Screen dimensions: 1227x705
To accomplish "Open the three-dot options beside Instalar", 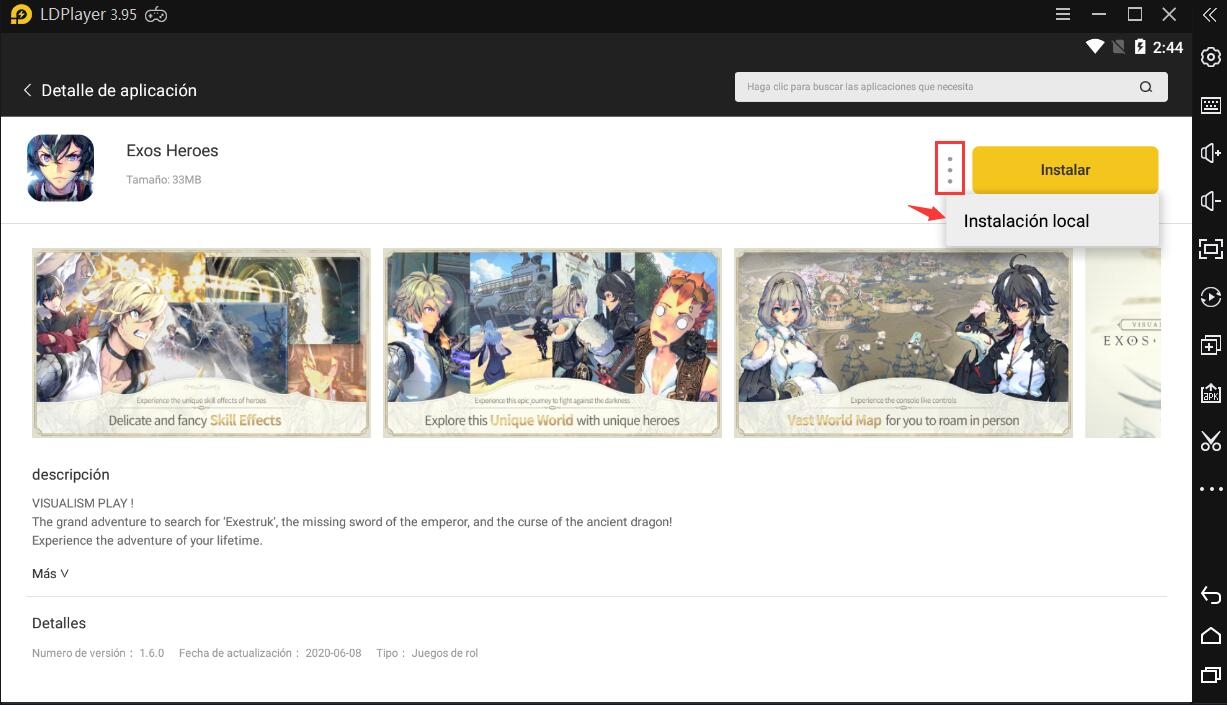I will (x=950, y=168).
